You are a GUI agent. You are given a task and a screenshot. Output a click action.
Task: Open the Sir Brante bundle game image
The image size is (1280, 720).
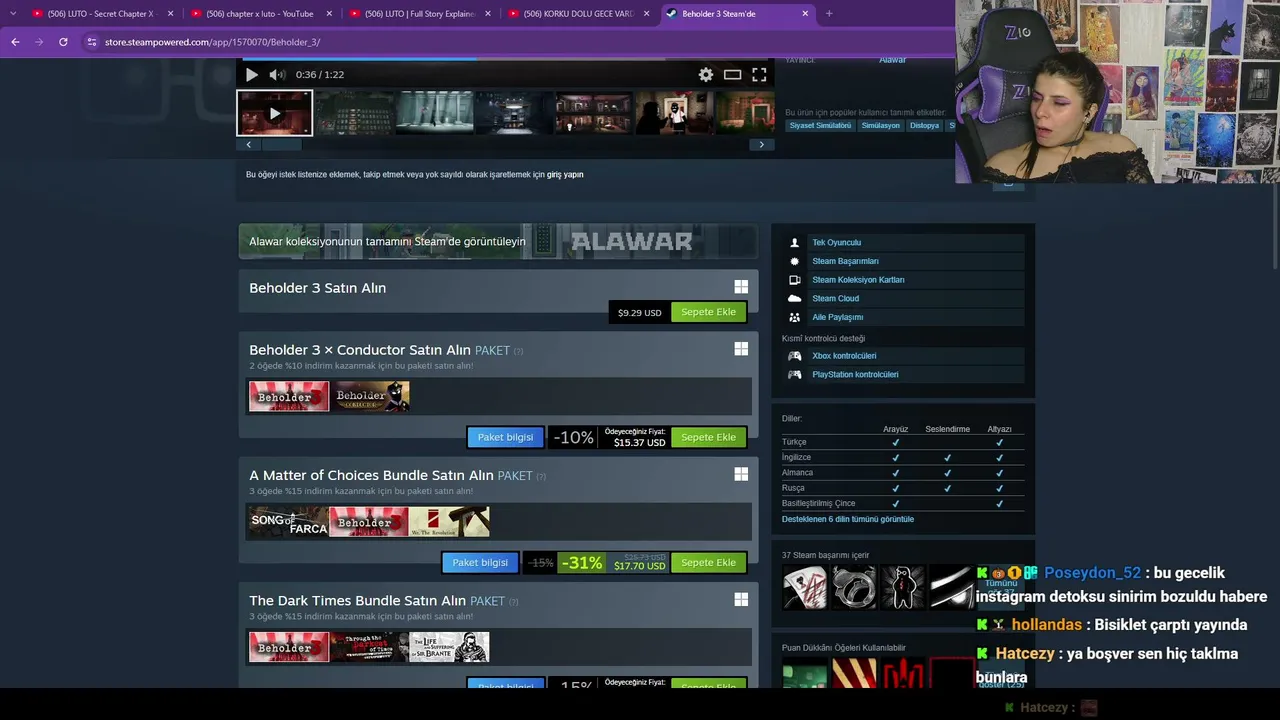pyautogui.click(x=449, y=647)
